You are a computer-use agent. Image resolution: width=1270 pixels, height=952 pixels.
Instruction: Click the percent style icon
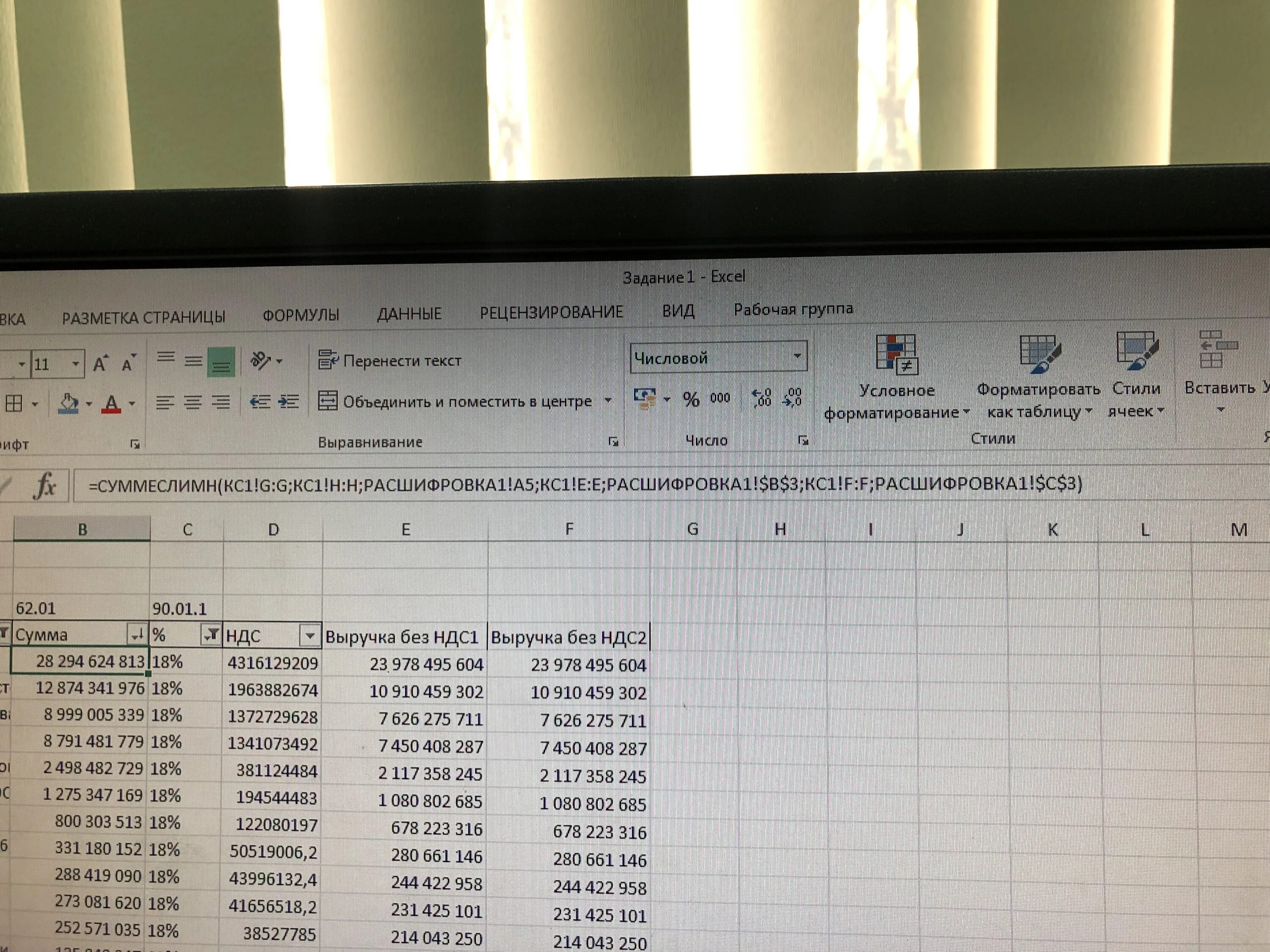click(x=691, y=399)
